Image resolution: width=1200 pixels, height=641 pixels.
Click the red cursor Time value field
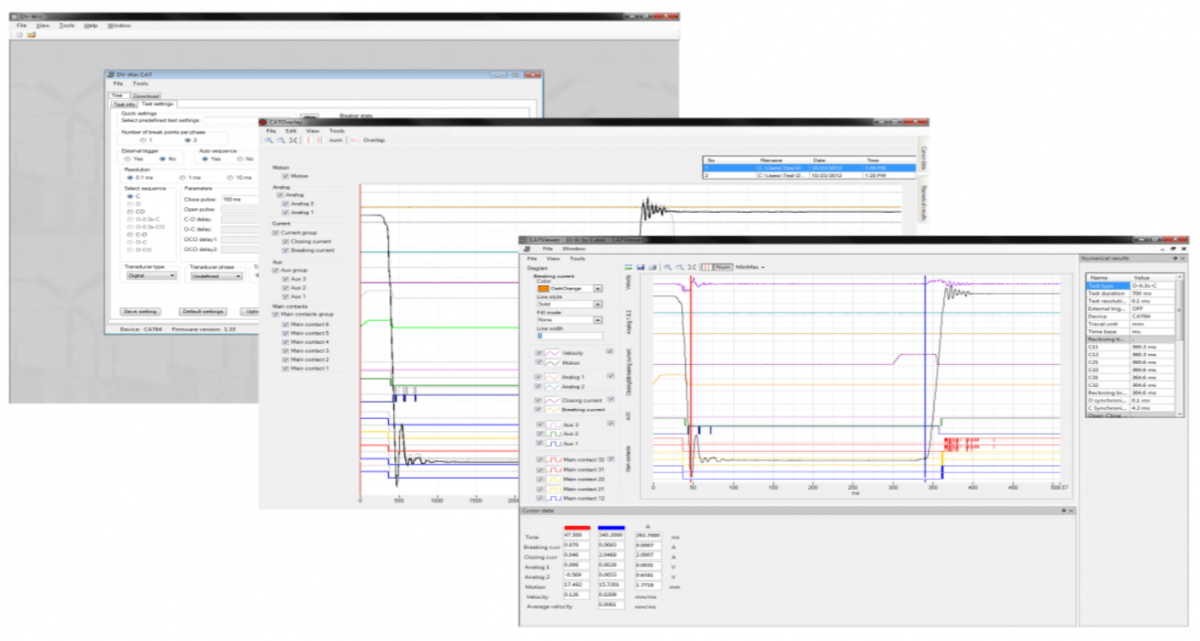[578, 537]
